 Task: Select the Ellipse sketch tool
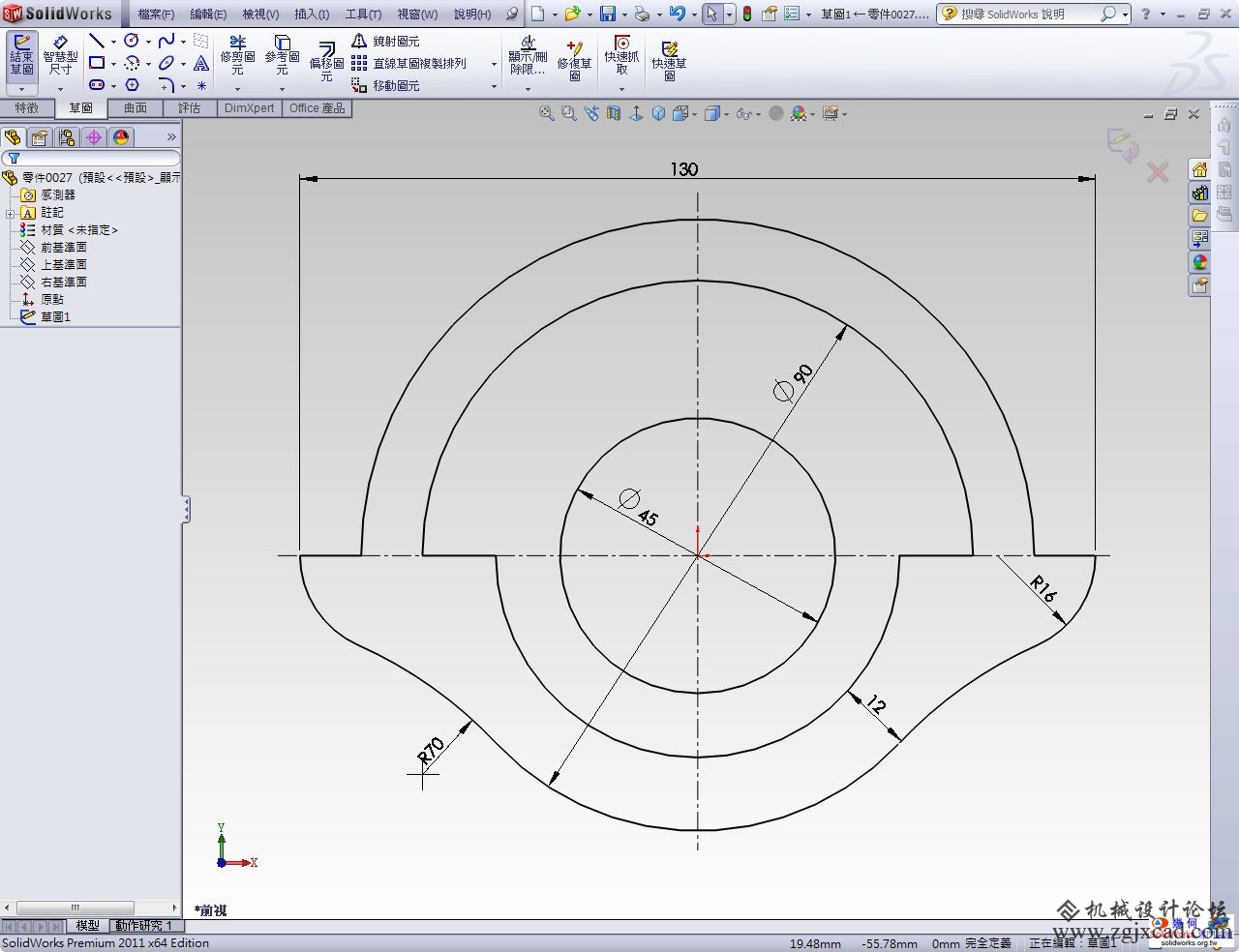pyautogui.click(x=166, y=63)
